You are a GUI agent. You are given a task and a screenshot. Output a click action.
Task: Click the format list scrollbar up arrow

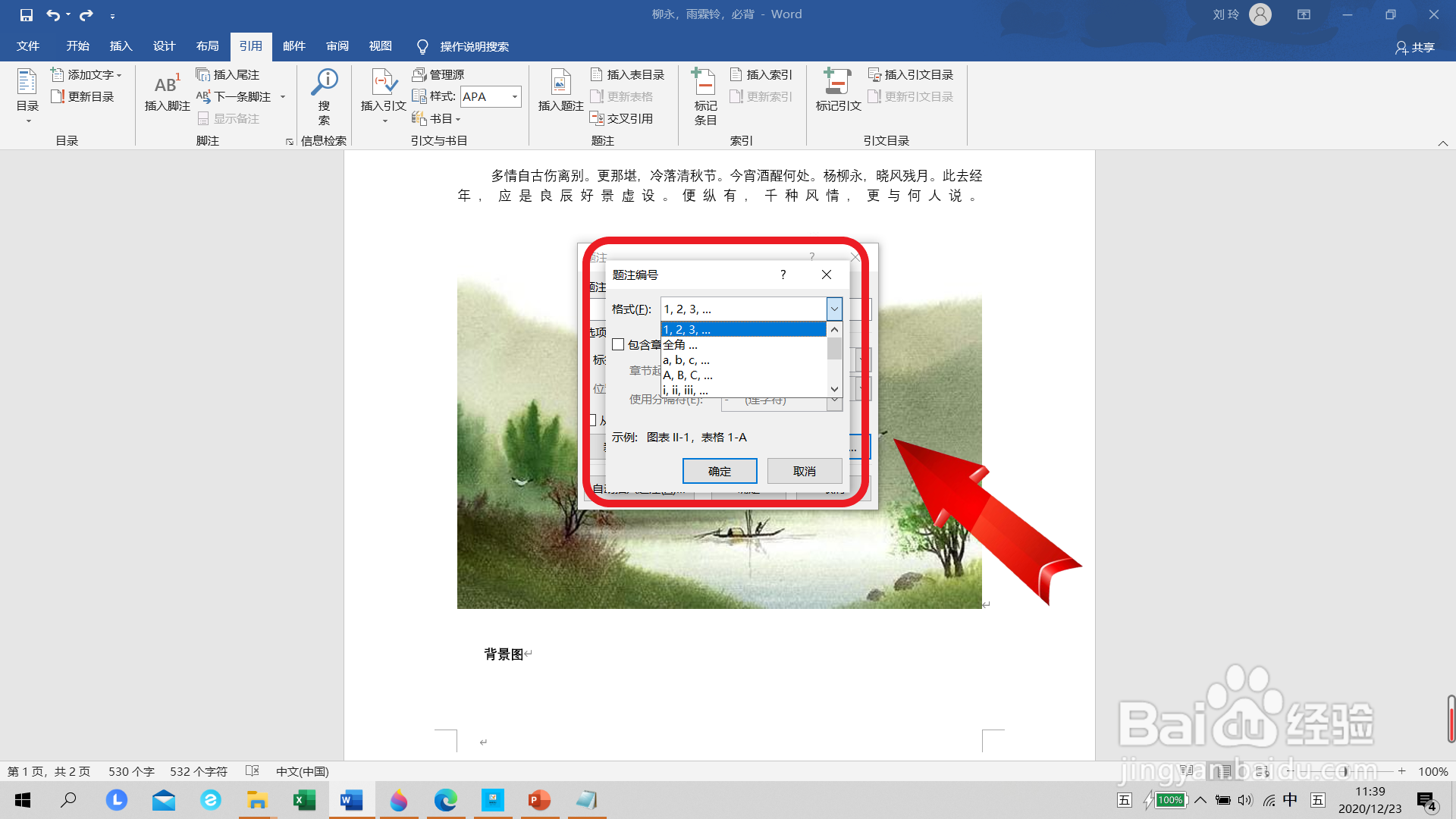834,330
